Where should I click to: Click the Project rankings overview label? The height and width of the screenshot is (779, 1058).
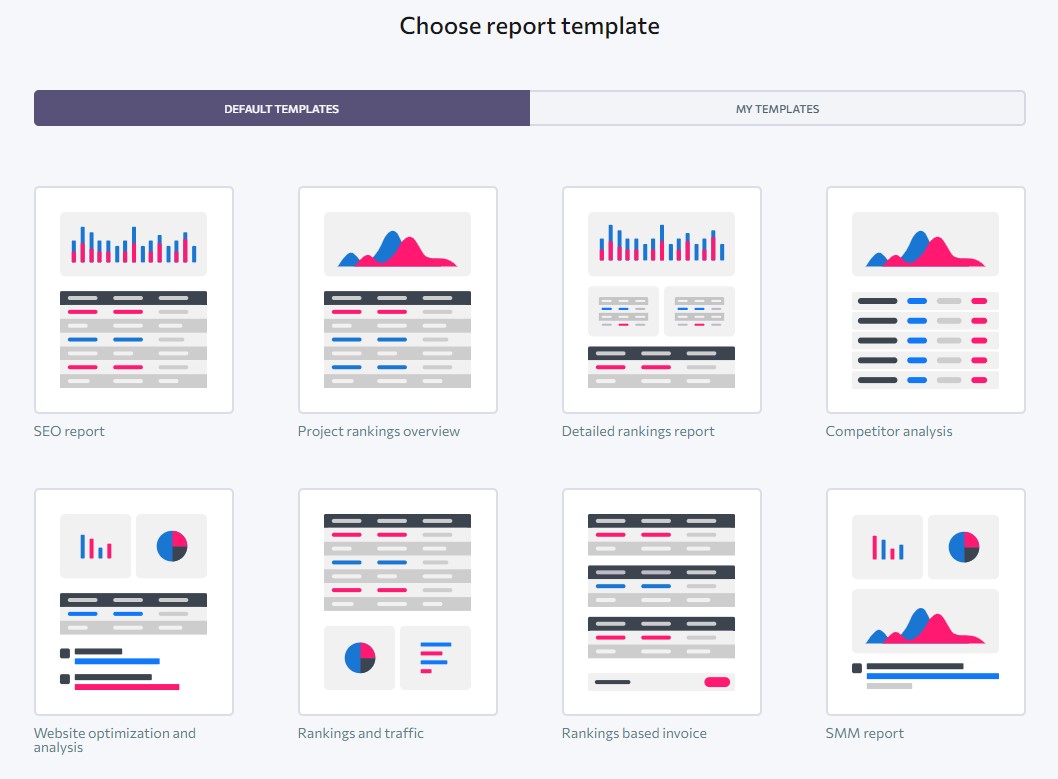pos(378,431)
